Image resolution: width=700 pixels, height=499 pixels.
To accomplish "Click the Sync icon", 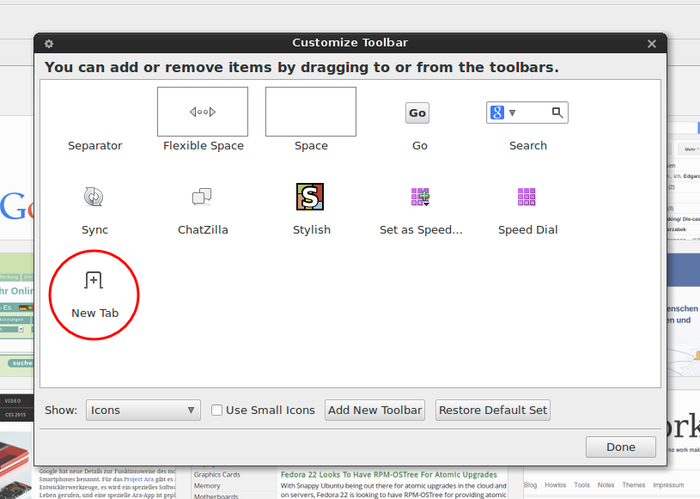I will (94, 196).
